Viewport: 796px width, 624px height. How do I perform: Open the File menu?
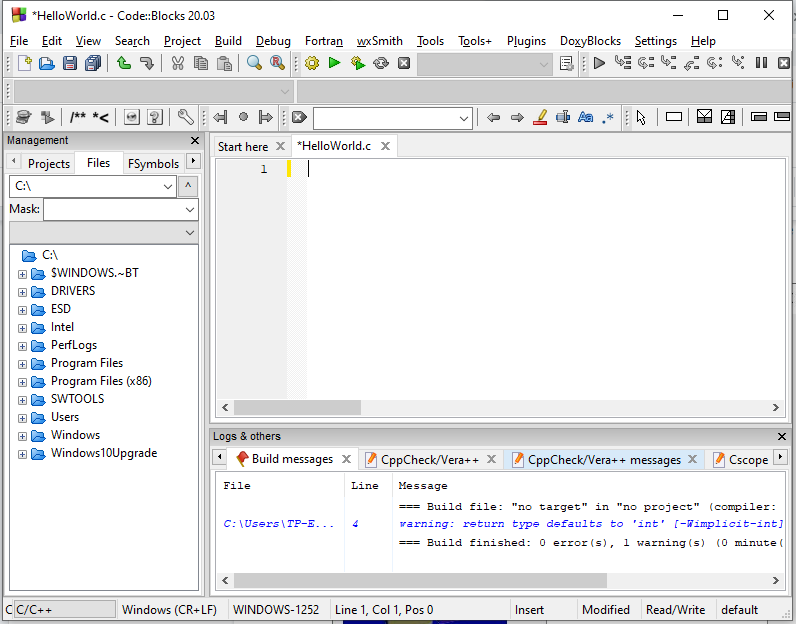pyautogui.click(x=19, y=41)
